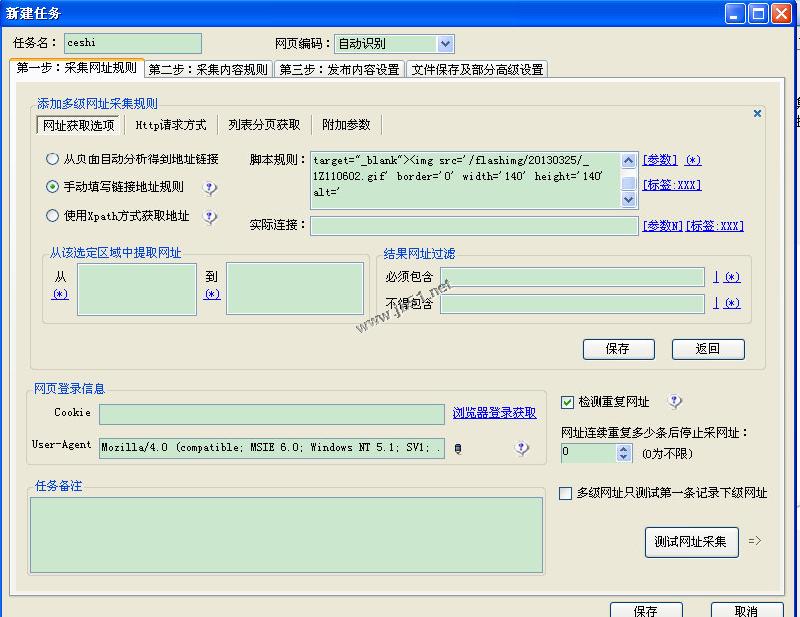Click the actual link input field
800x617 pixels.
pyautogui.click(x=474, y=226)
